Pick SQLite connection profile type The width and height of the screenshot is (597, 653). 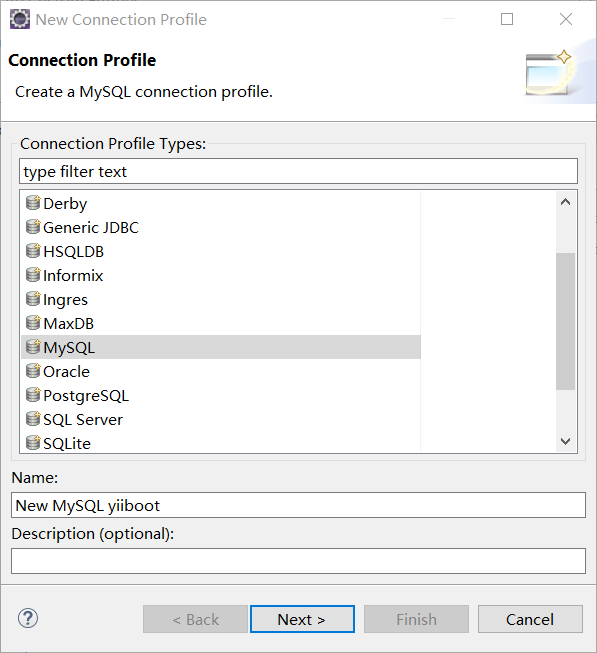pos(67,444)
